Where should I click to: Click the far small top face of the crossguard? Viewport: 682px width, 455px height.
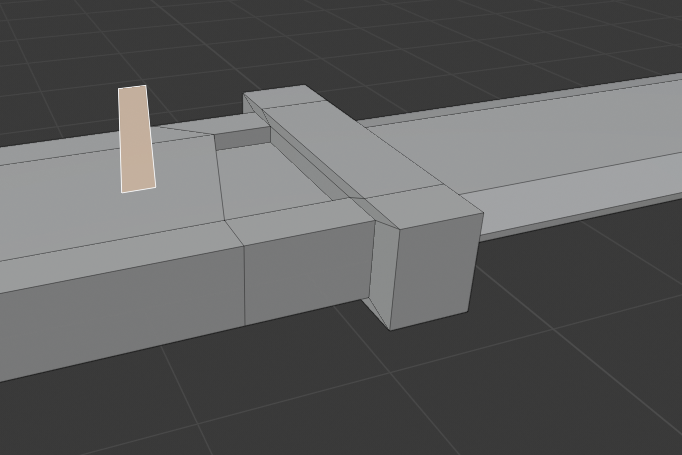pyautogui.click(x=278, y=98)
